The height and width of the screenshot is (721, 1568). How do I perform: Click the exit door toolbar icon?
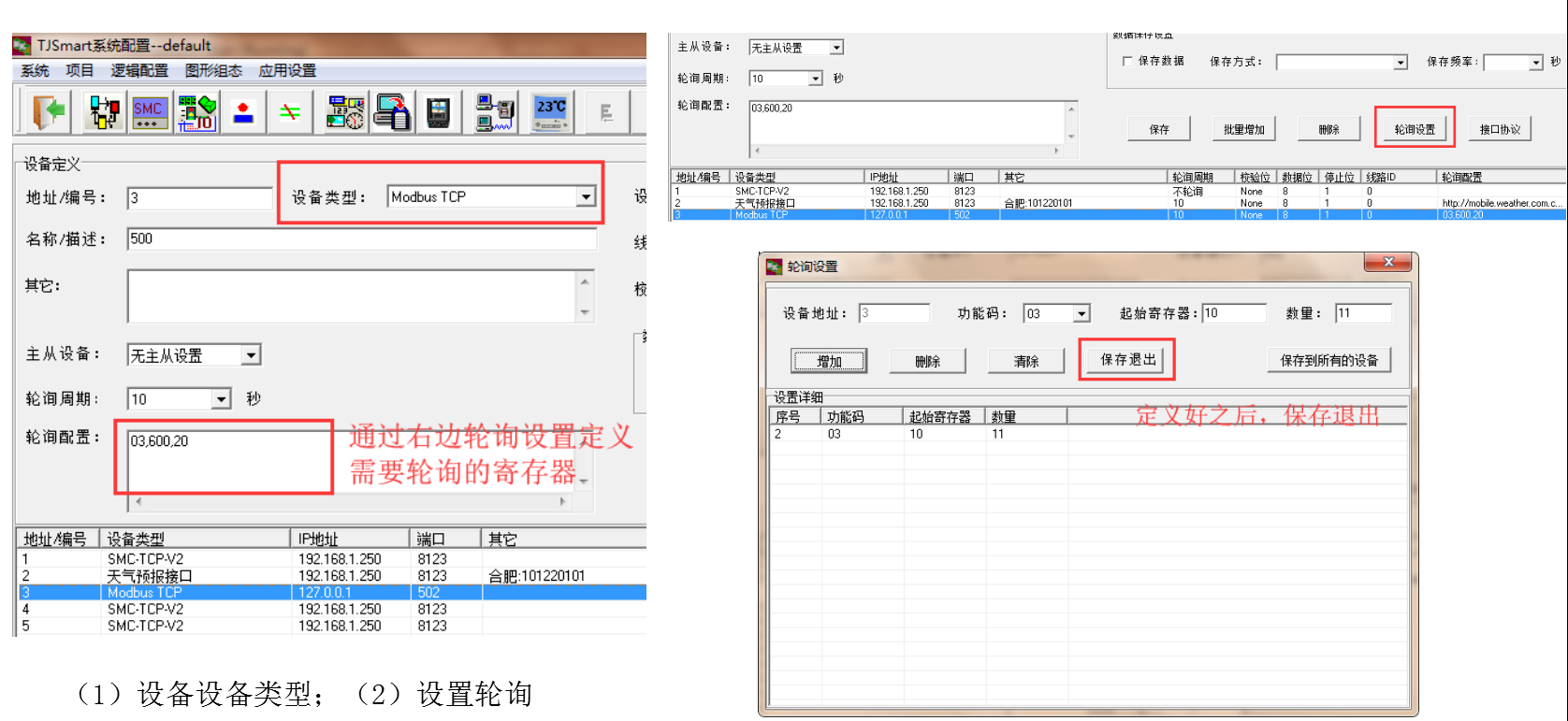tap(49, 112)
